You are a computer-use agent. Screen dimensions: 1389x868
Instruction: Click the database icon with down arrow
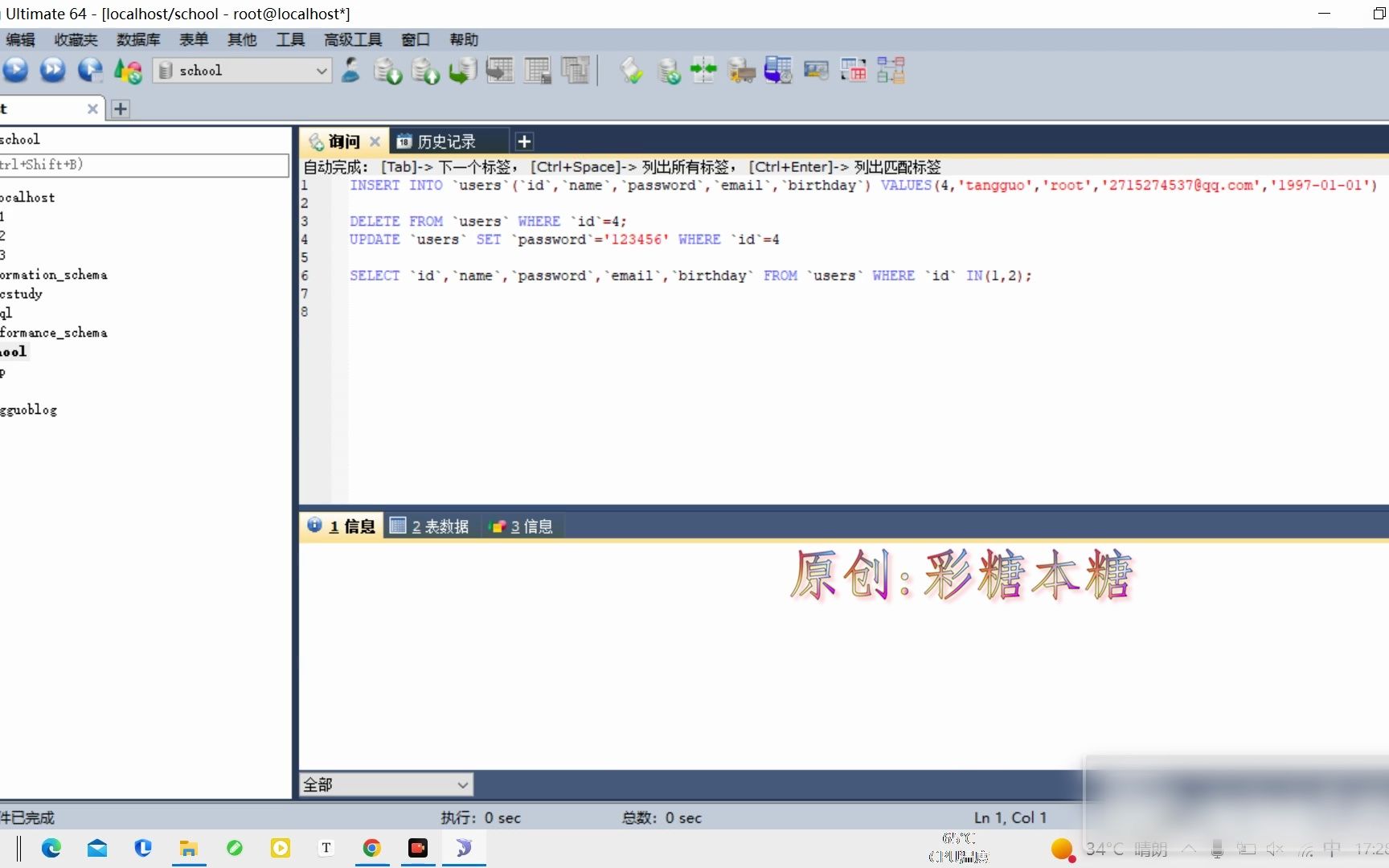pyautogui.click(x=387, y=71)
